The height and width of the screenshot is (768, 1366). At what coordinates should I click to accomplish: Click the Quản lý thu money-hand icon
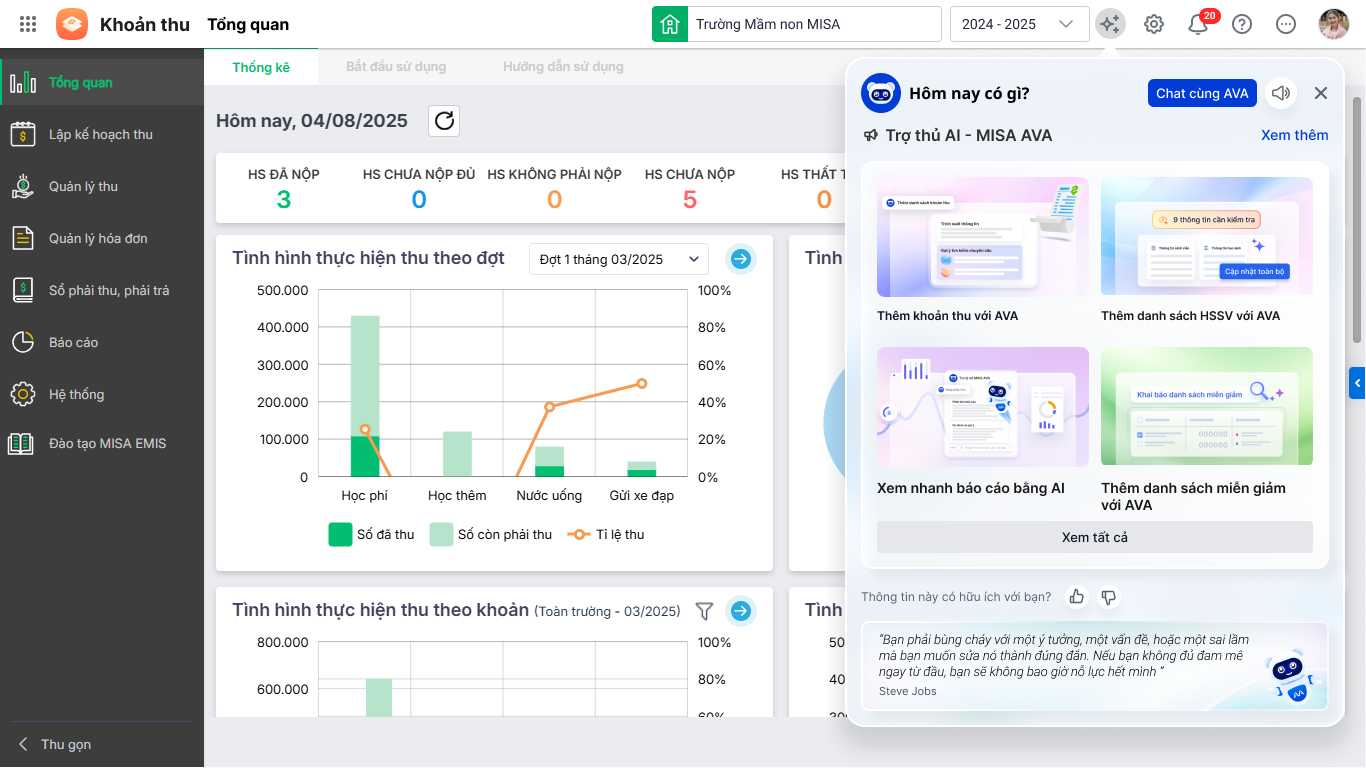23,186
